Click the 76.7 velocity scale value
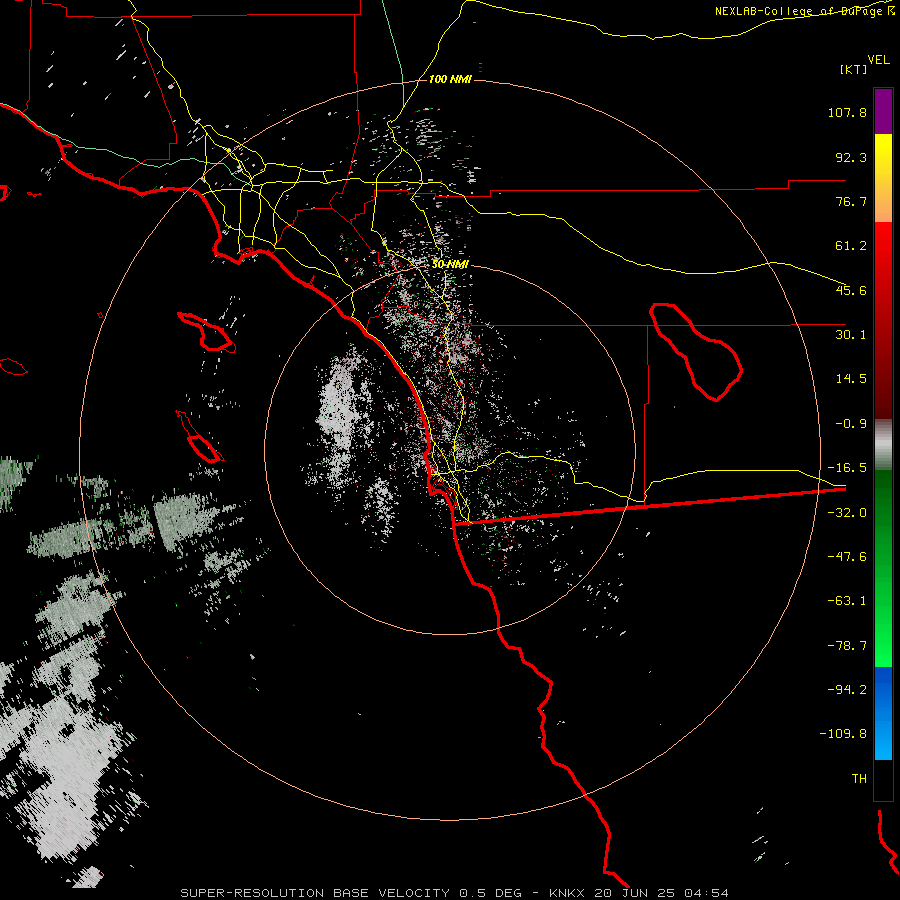This screenshot has height=900, width=900. point(851,201)
